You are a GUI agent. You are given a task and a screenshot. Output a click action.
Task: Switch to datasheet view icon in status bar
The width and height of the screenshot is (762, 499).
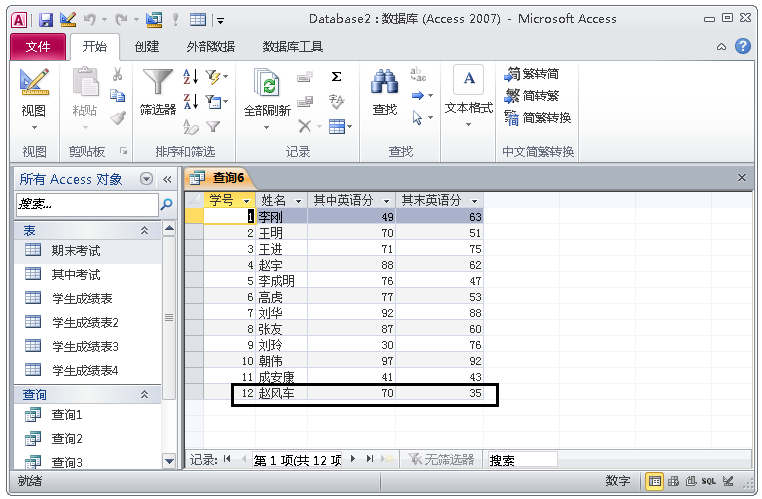pyautogui.click(x=655, y=481)
